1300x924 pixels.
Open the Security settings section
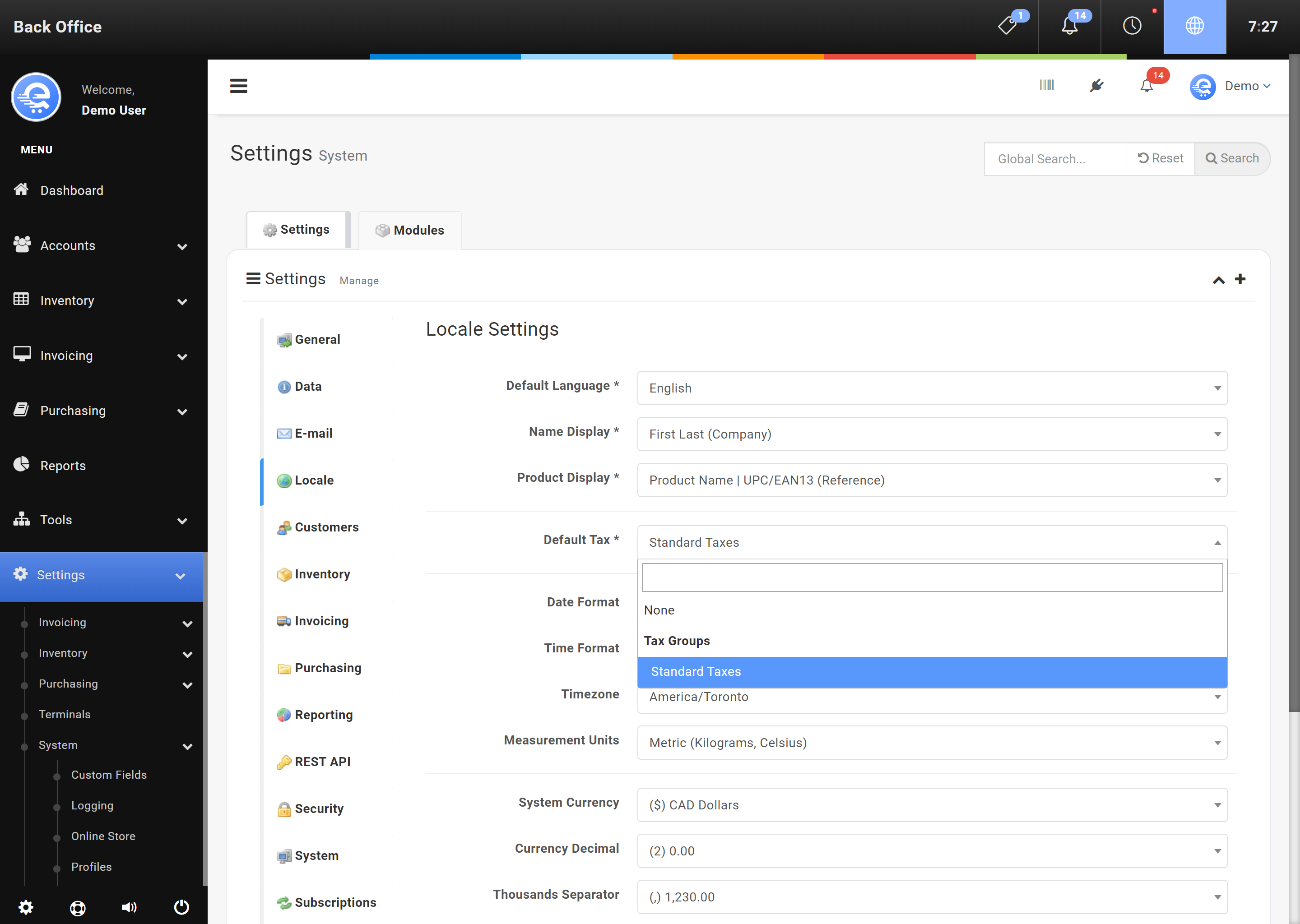pos(319,808)
